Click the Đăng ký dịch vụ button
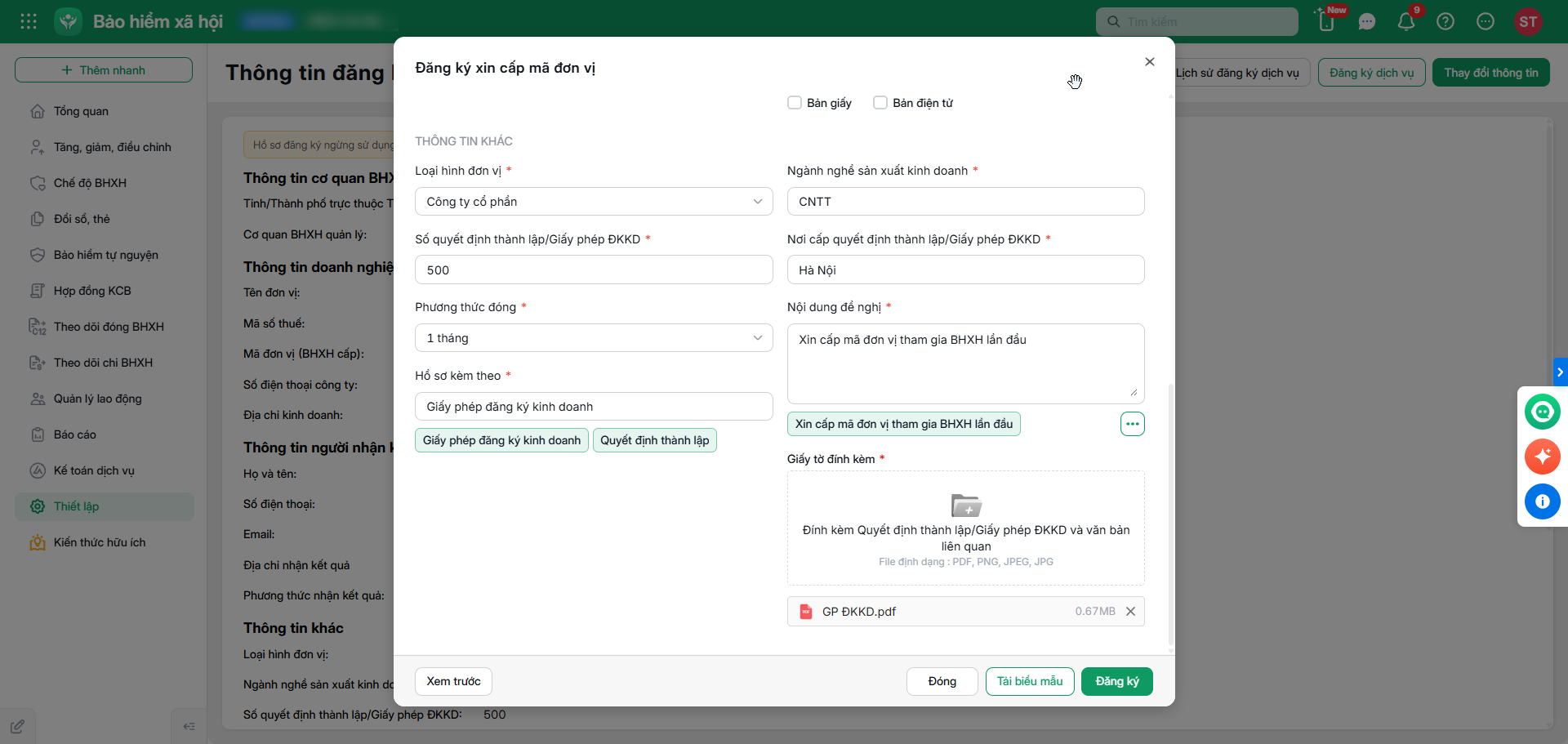The image size is (1568, 744). 1371,73
